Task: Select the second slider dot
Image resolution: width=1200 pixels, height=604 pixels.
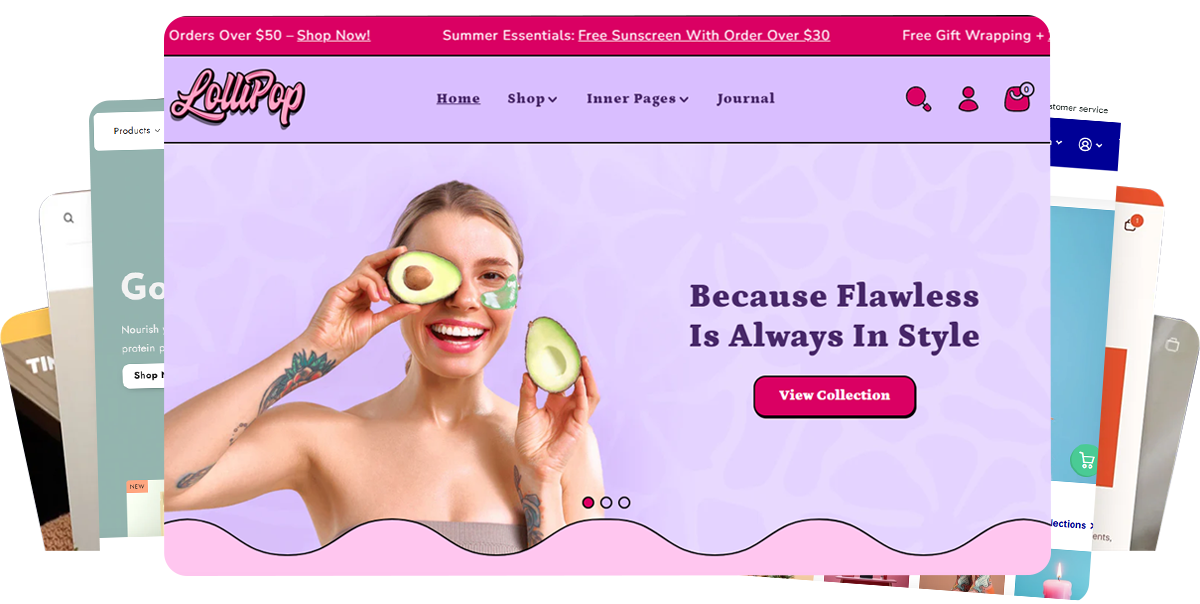Action: [606, 502]
